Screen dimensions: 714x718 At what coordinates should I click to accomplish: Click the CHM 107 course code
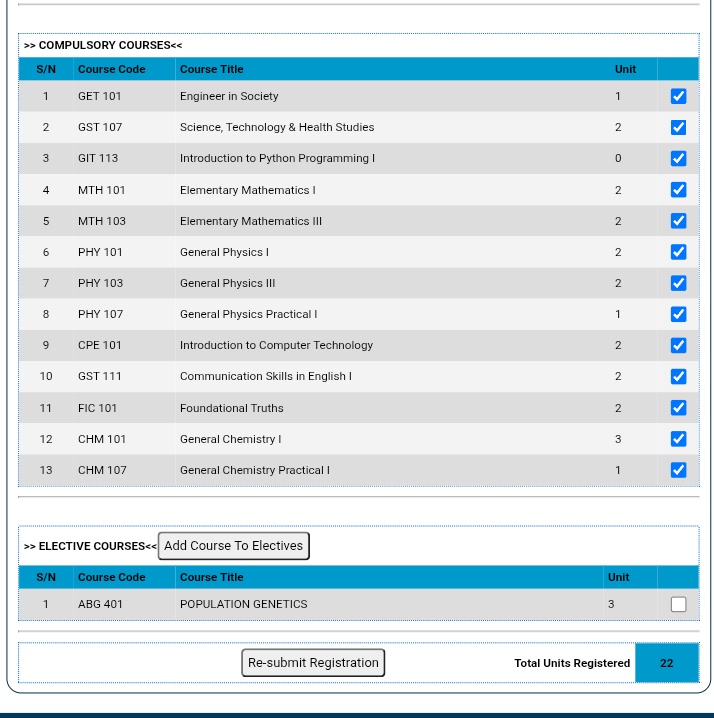102,470
